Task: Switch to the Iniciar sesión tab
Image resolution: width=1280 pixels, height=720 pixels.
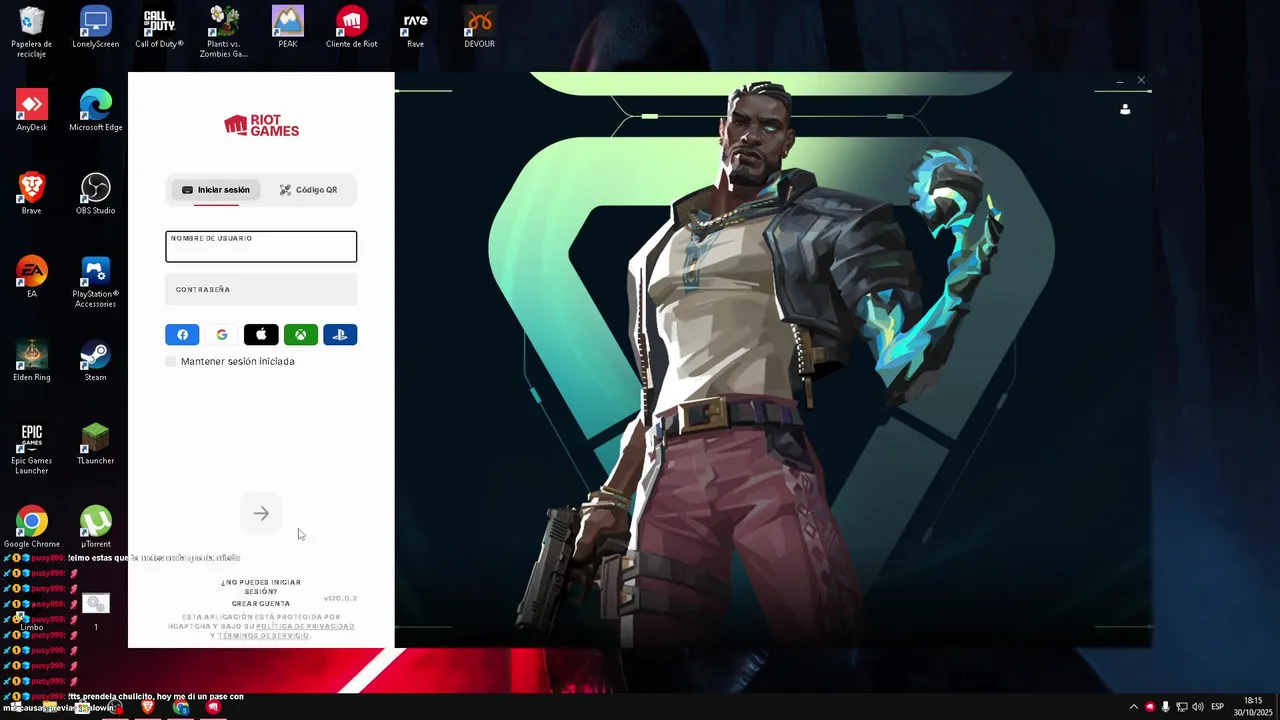Action: click(x=216, y=190)
